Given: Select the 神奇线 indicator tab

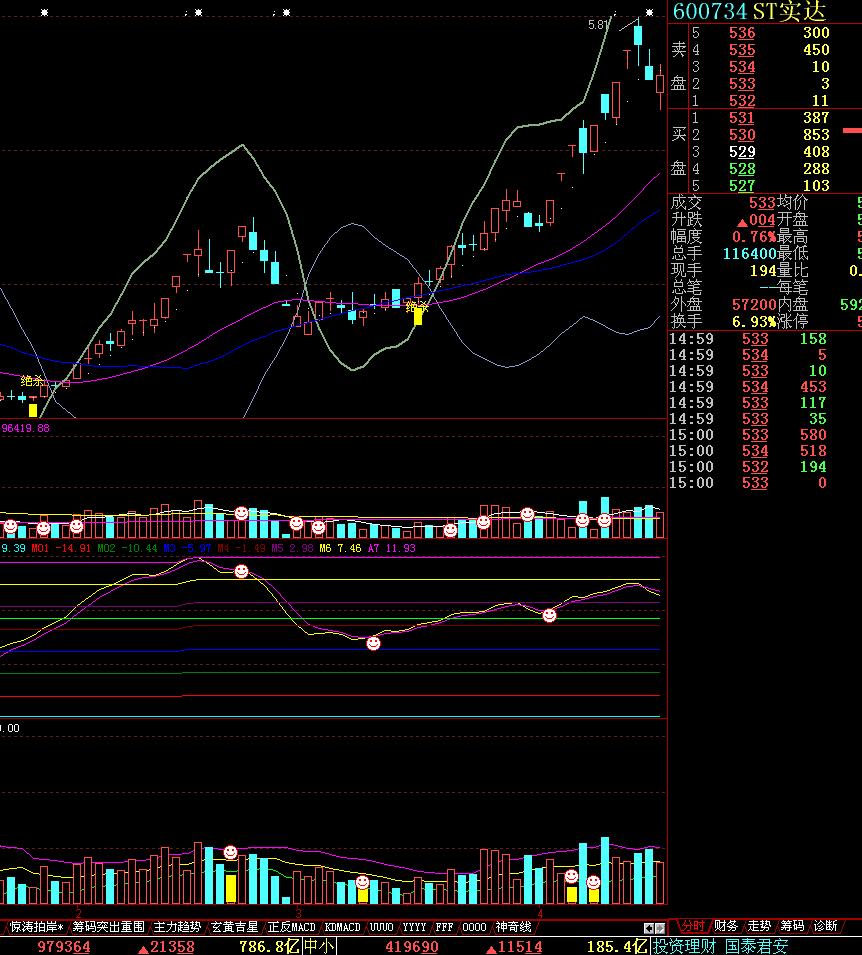Looking at the screenshot, I should pyautogui.click(x=513, y=927).
